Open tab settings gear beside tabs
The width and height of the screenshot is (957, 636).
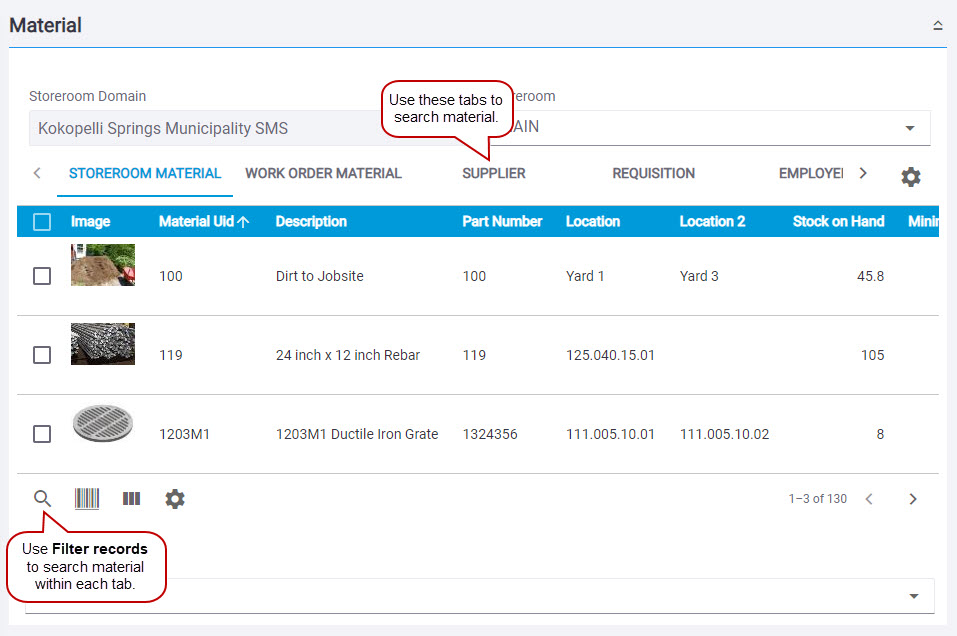pyautogui.click(x=910, y=176)
